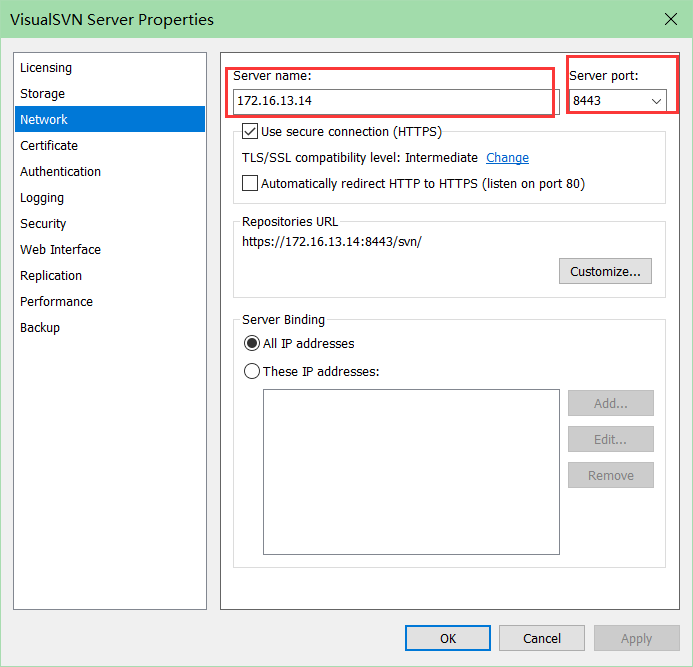The height and width of the screenshot is (667, 693).
Task: Select the Network category
Action: [110, 119]
